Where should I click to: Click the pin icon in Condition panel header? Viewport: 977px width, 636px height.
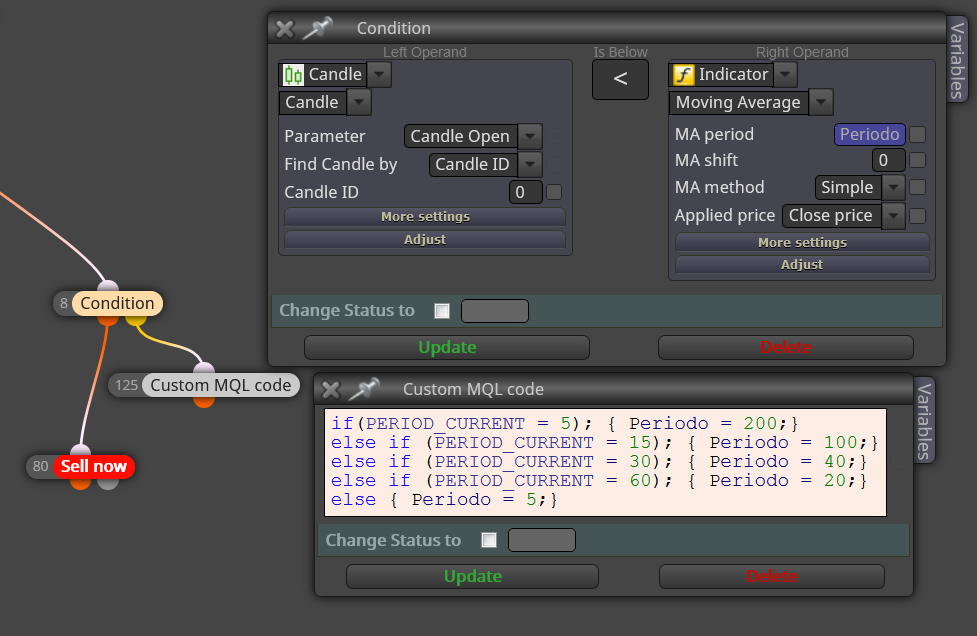pyautogui.click(x=318, y=28)
